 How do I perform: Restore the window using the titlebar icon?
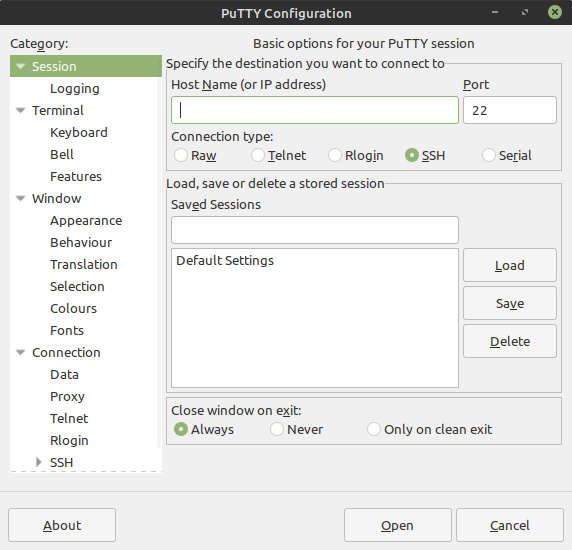[x=525, y=12]
